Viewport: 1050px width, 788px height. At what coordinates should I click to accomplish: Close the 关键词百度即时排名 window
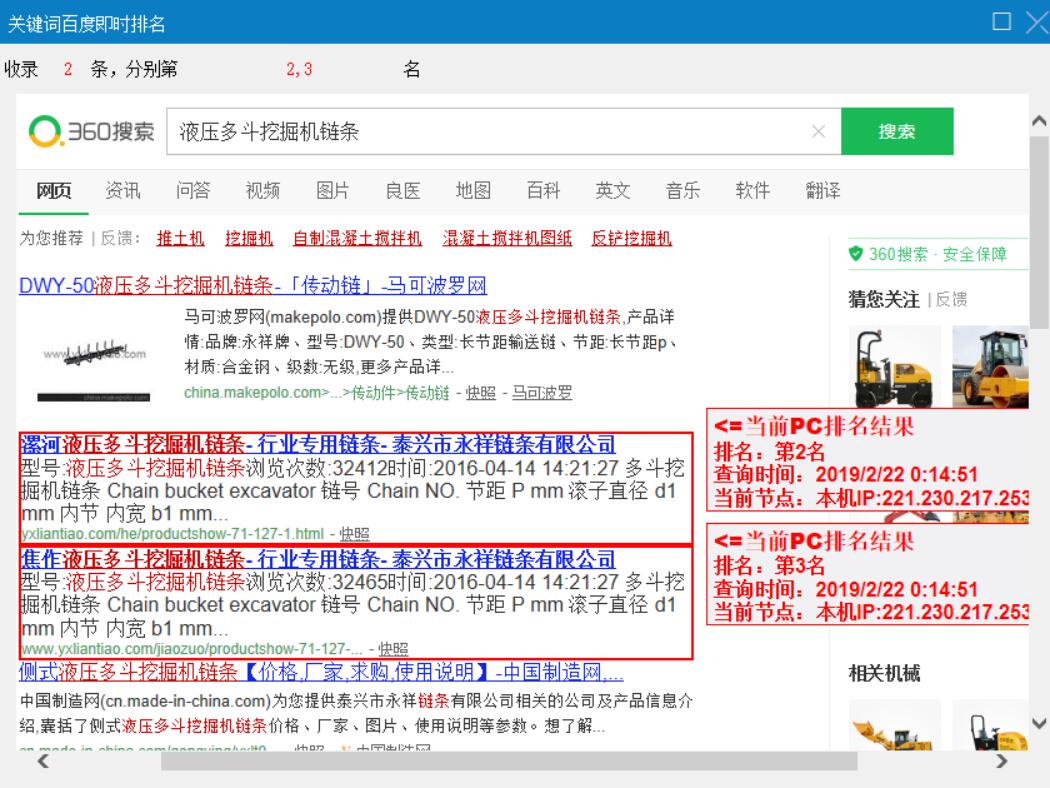coord(1039,22)
